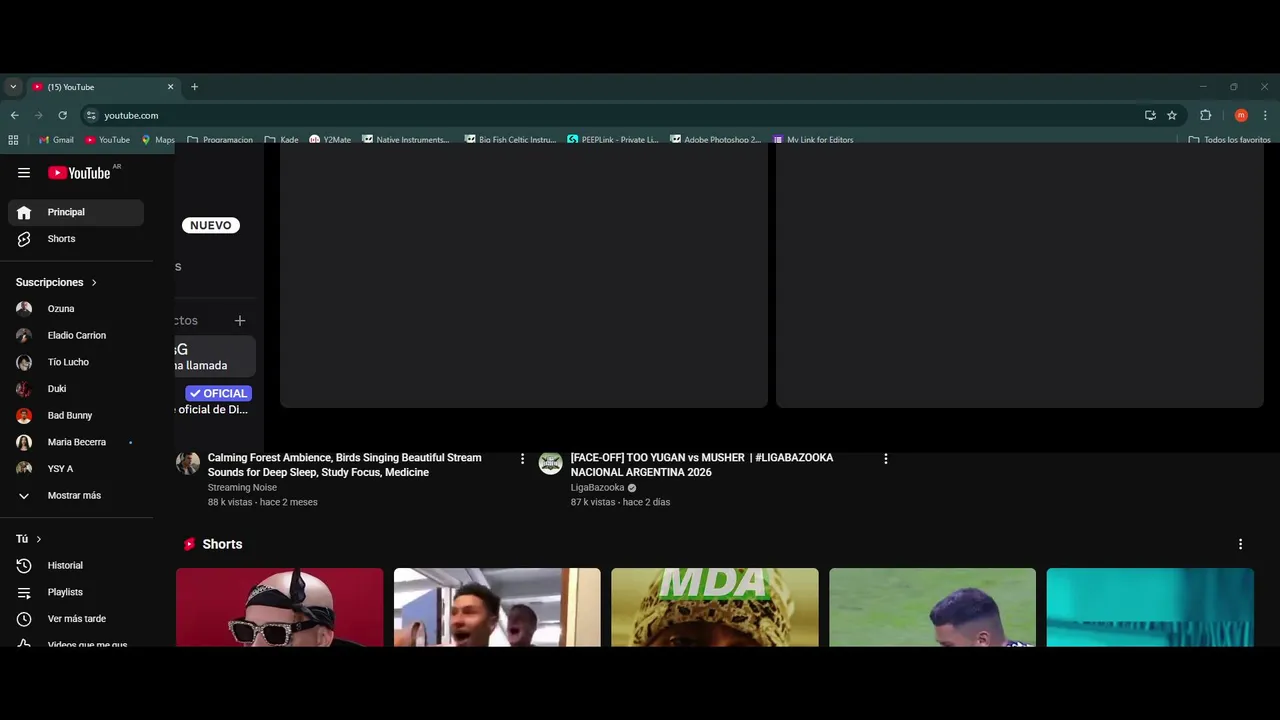
Task: Open LigaBazooka channel name
Action: point(597,488)
